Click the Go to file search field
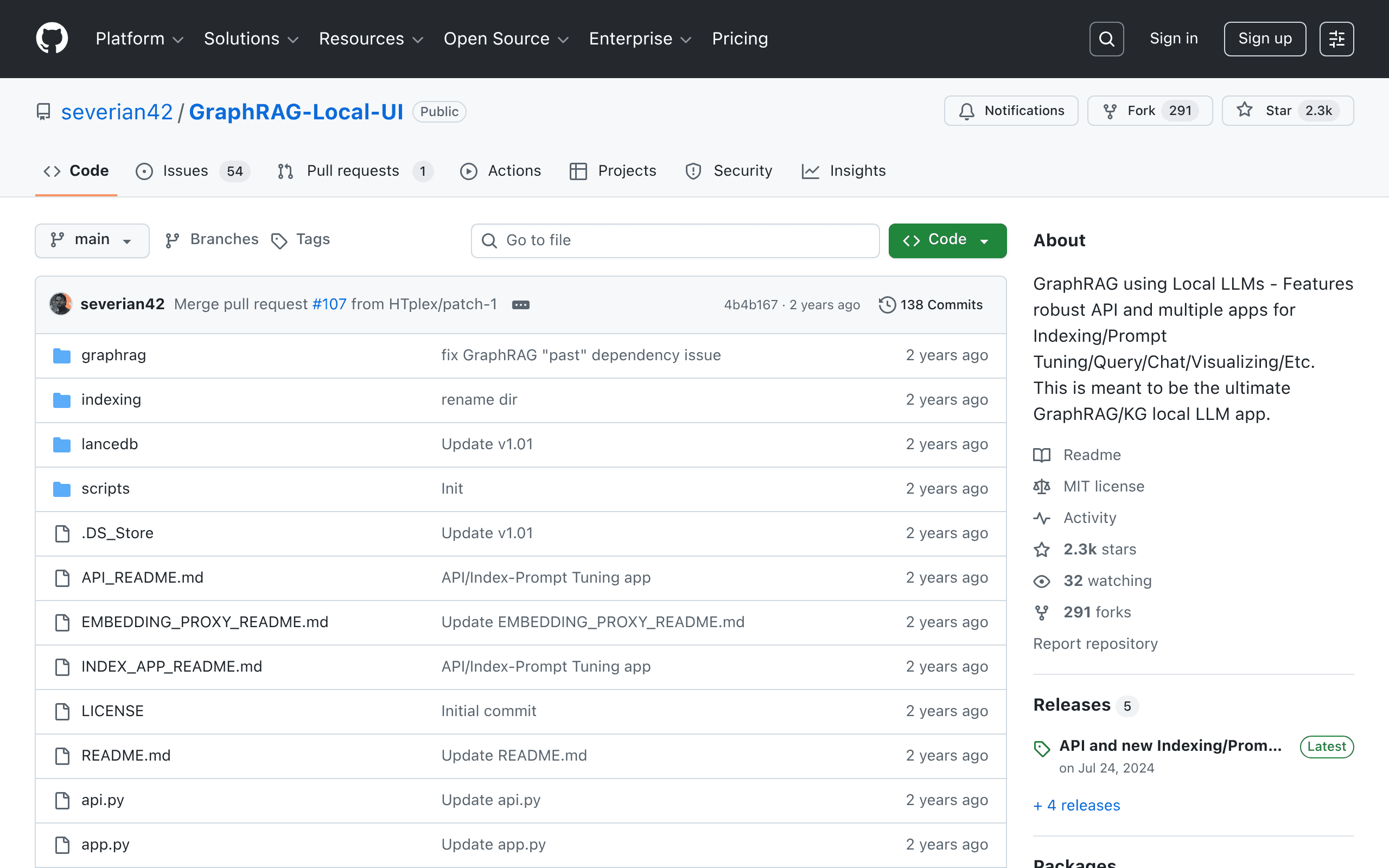The image size is (1389, 868). 675,240
